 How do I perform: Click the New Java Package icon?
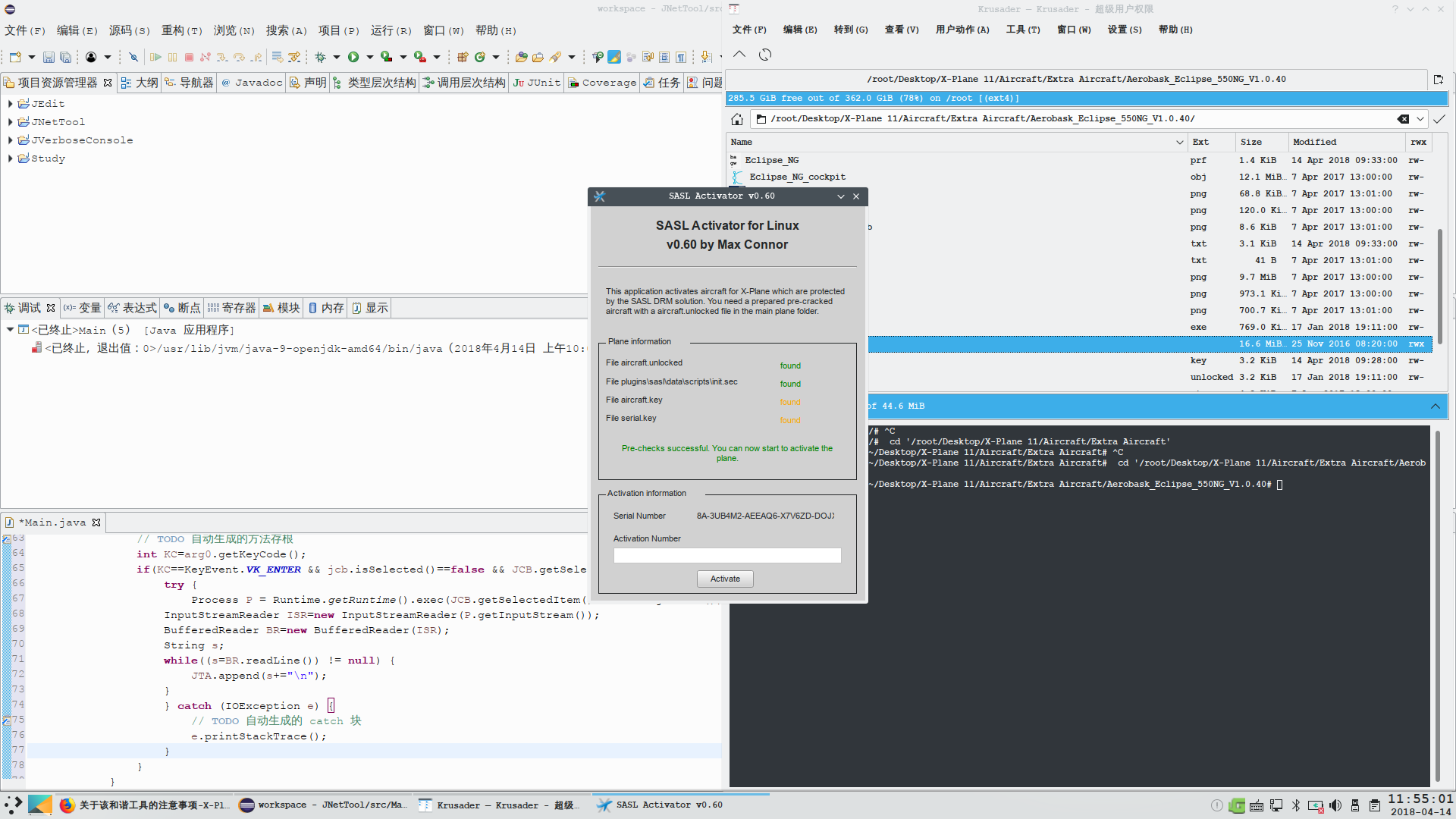coord(463,57)
